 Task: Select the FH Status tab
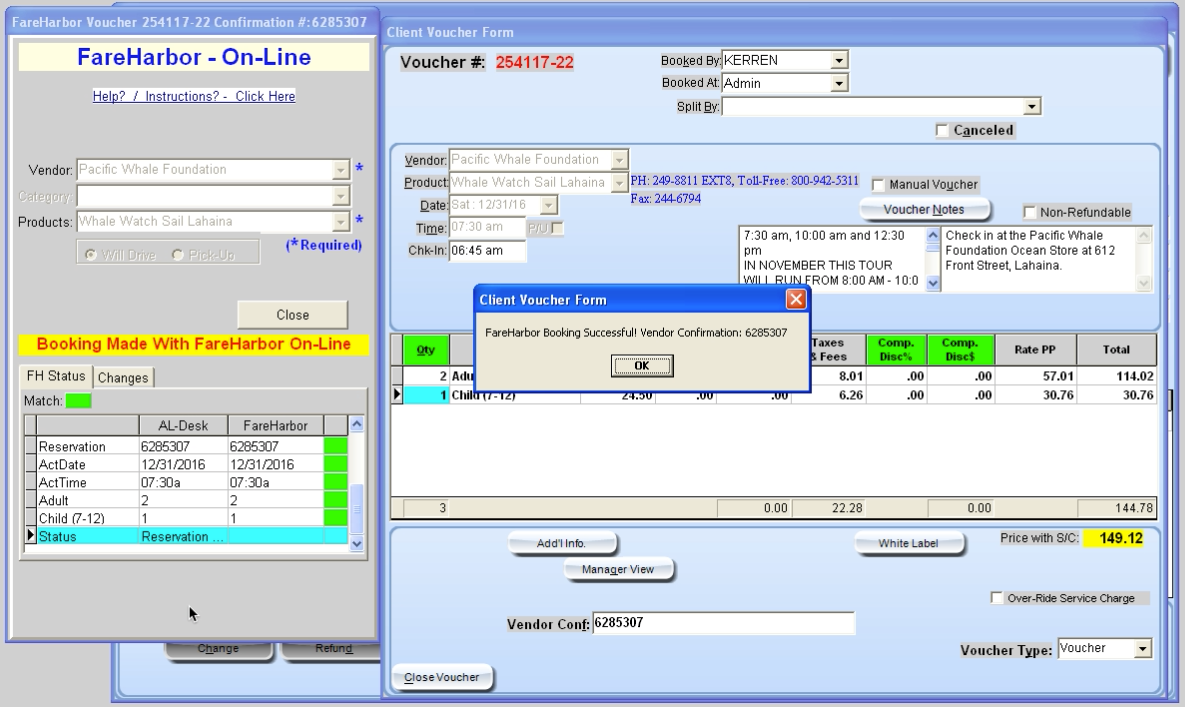coord(56,376)
